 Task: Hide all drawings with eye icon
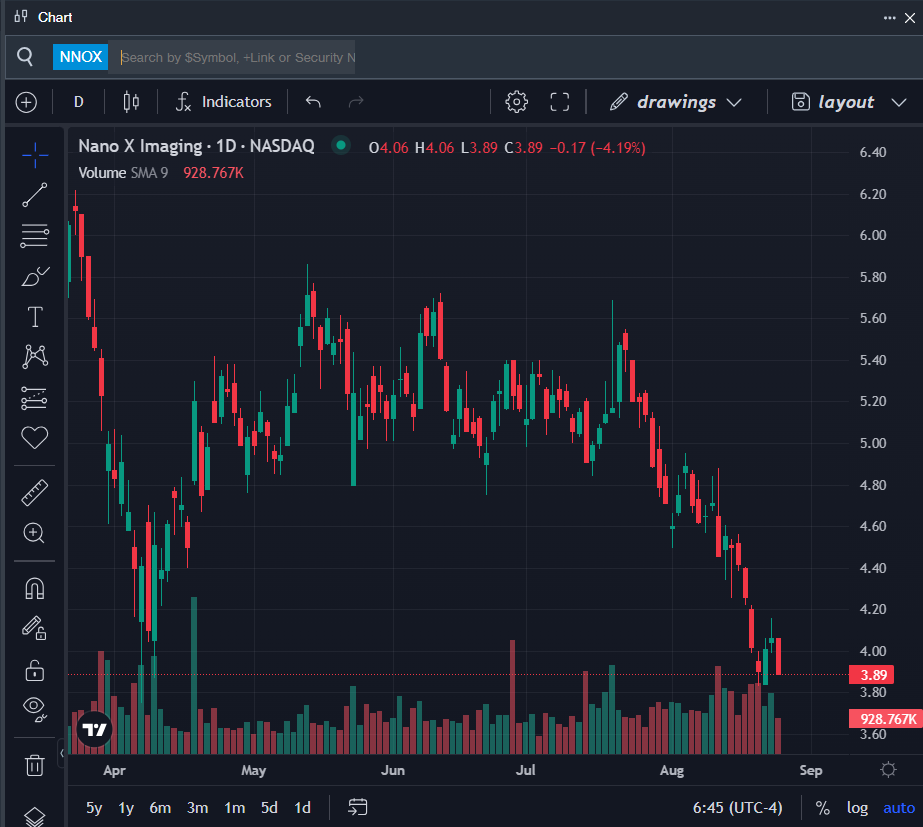[34, 709]
